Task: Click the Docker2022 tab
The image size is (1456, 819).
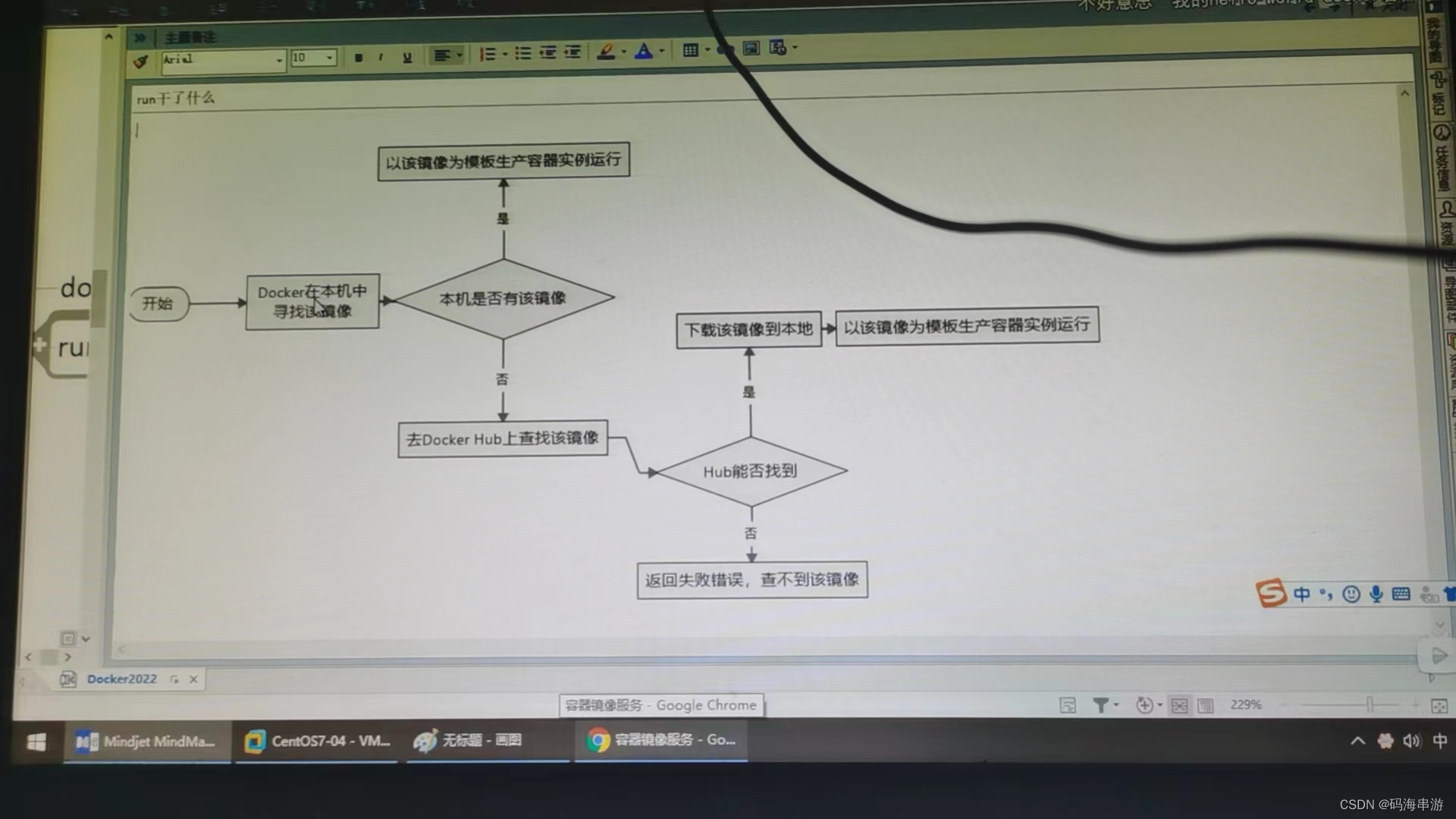Action: pyautogui.click(x=121, y=679)
